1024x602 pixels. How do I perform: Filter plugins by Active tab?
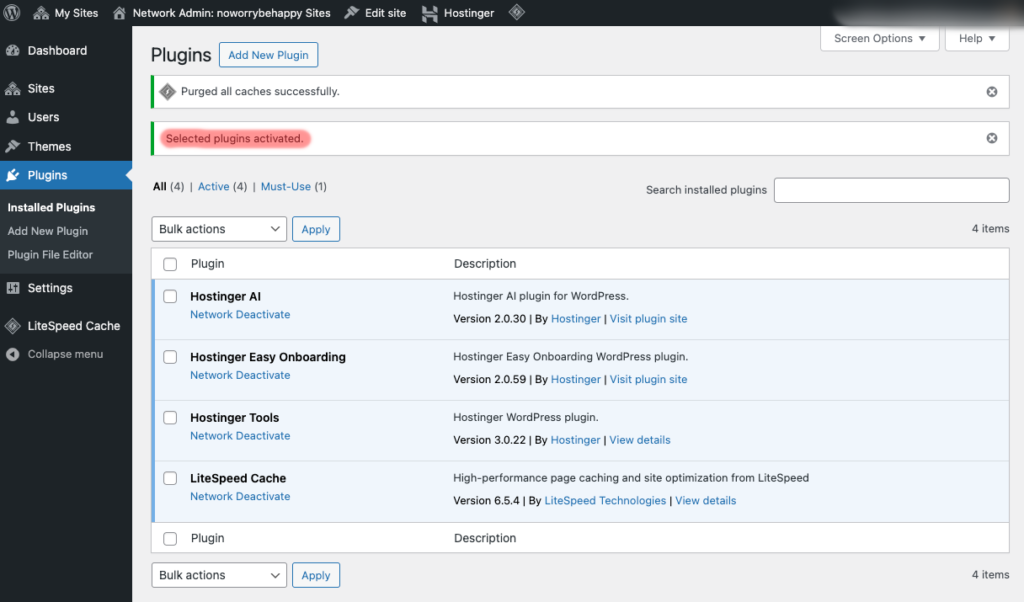214,187
